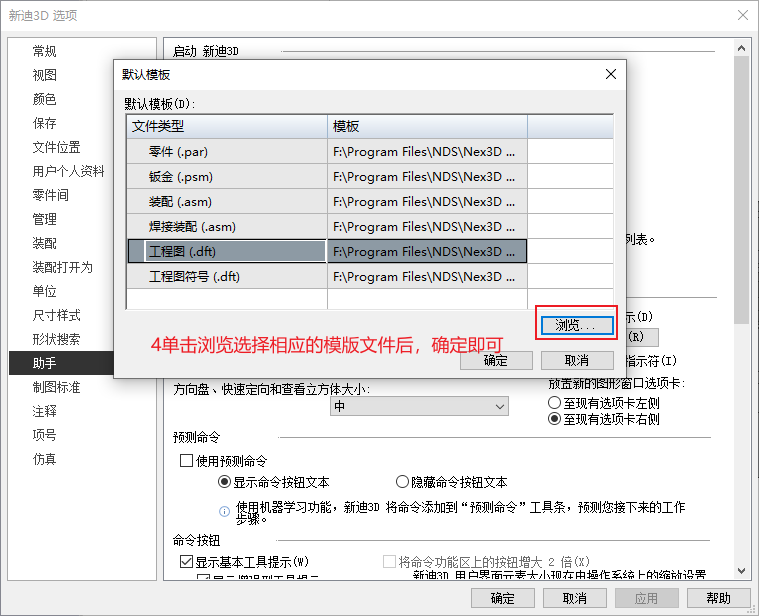Select 零件间 in the options list
The height and width of the screenshot is (616, 759).
click(50, 195)
